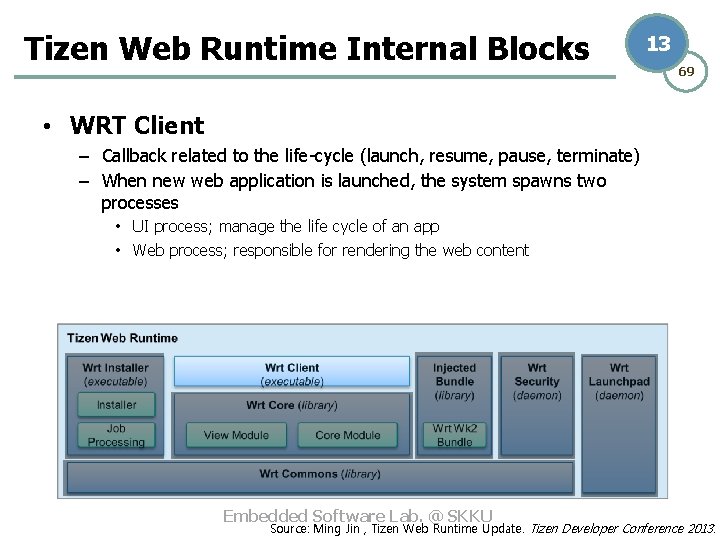The width and height of the screenshot is (720, 540).
Task: Click the 'Embedded Software Lab. @ SKKU' footer
Action: tap(358, 516)
